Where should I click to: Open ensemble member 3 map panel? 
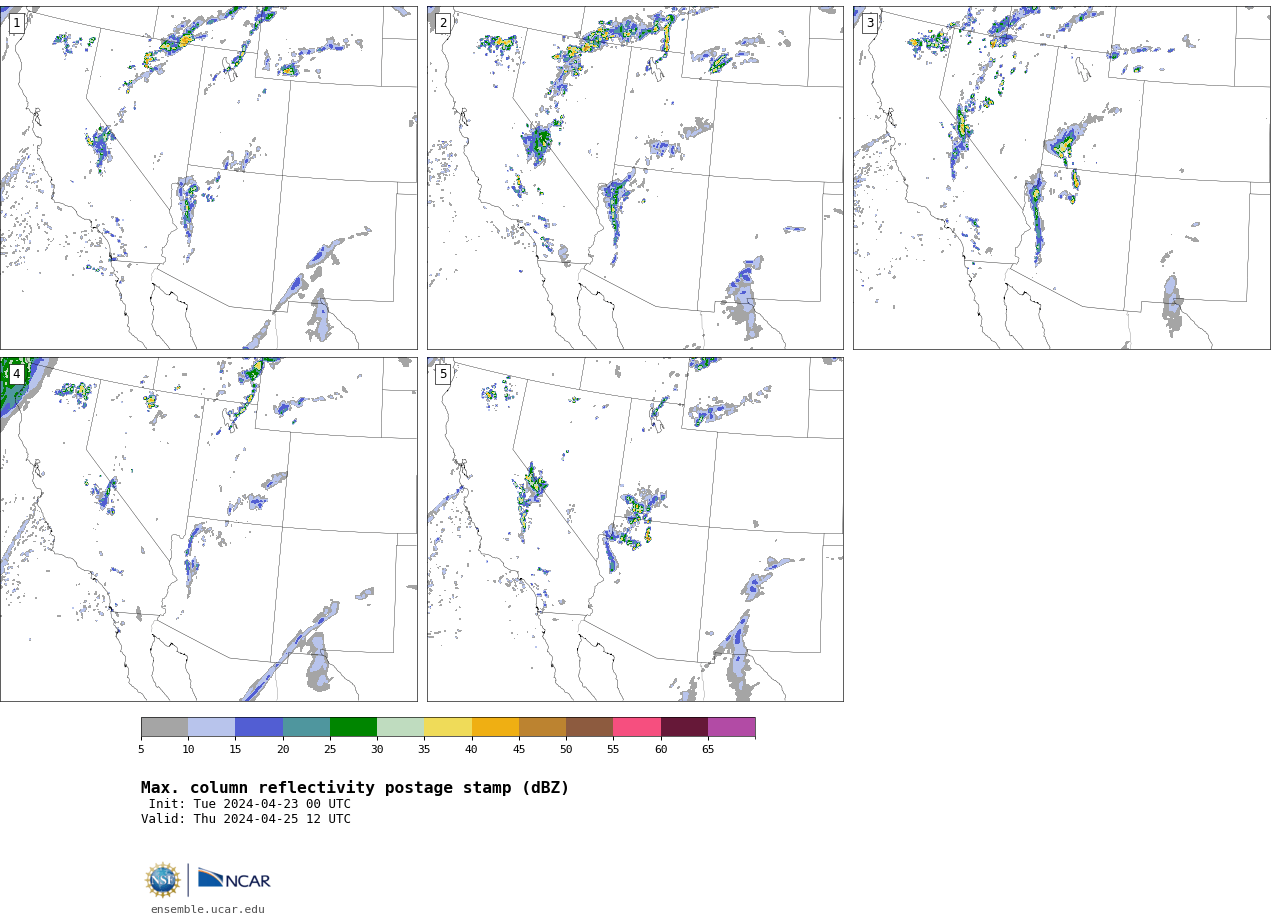tap(1061, 178)
